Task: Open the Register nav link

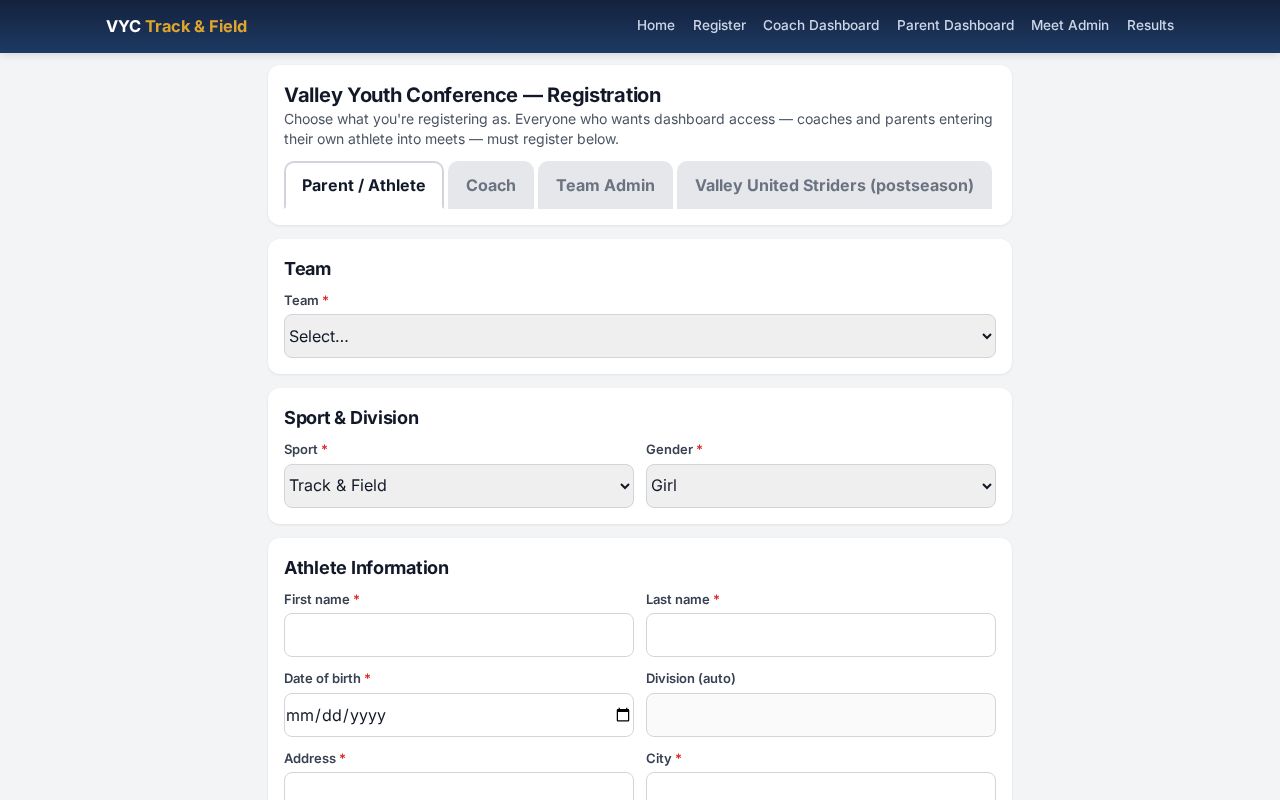Action: (x=719, y=25)
